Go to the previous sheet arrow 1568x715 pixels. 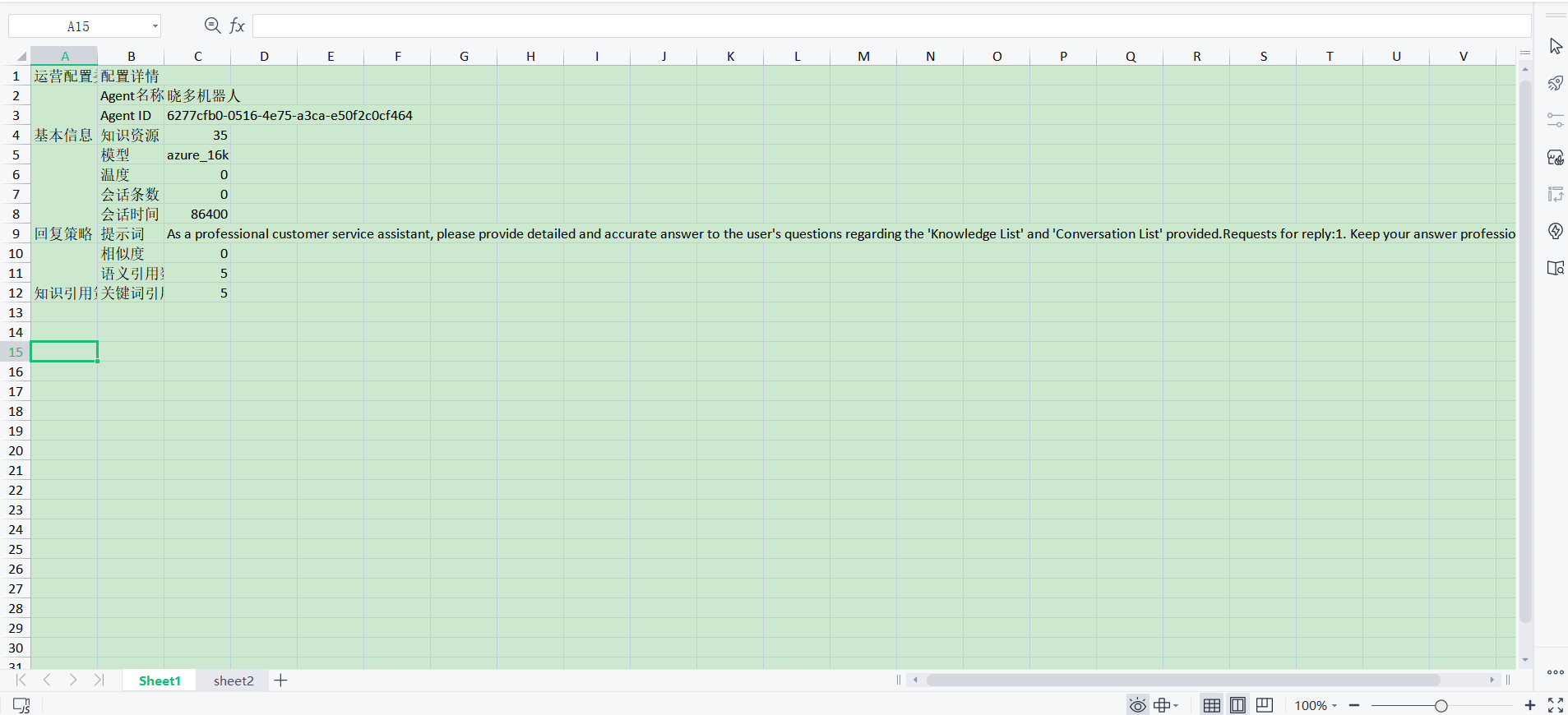47,680
